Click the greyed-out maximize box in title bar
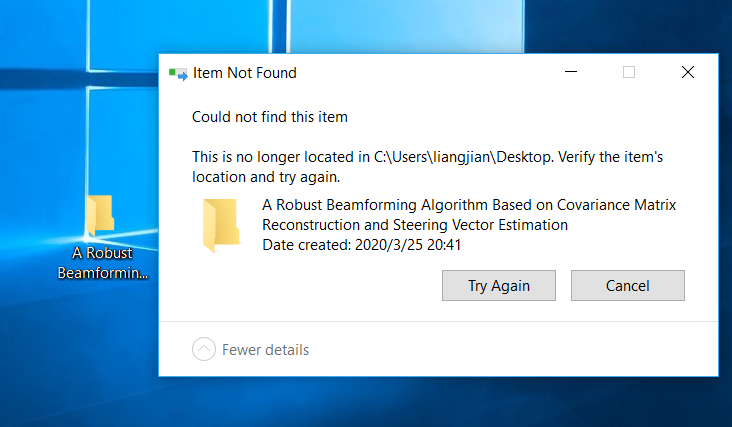The image size is (732, 427). click(x=629, y=72)
